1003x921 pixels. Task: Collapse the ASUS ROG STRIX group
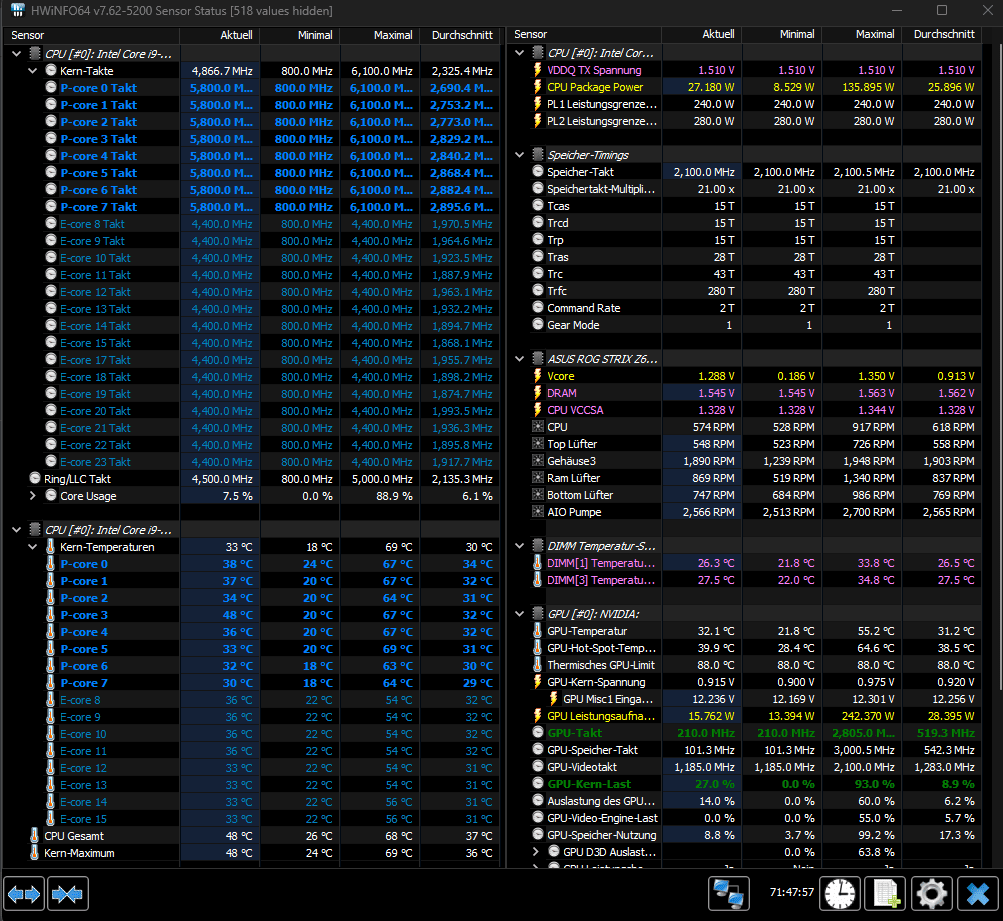[x=519, y=359]
